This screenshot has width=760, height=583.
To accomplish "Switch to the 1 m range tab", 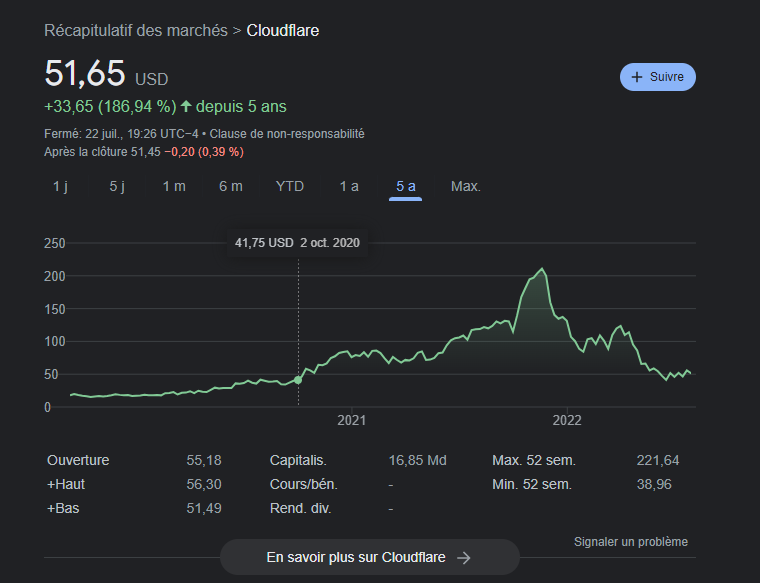I will (x=174, y=186).
